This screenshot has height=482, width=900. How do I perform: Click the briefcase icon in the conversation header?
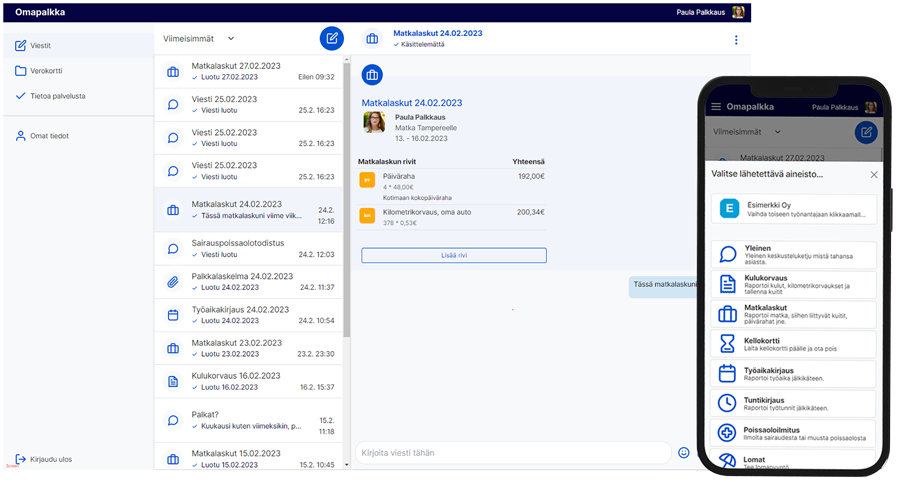[372, 39]
